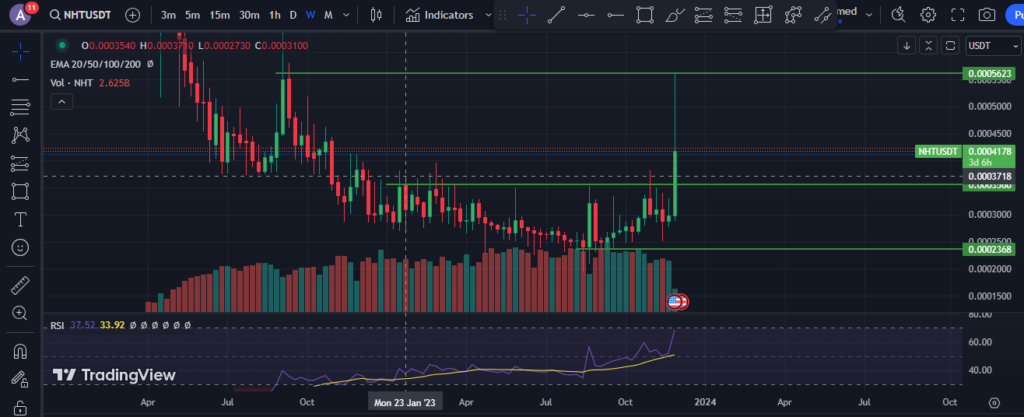The height and width of the screenshot is (417, 1024).
Task: Expand the timeframe interval dropdown
Action: (346, 15)
